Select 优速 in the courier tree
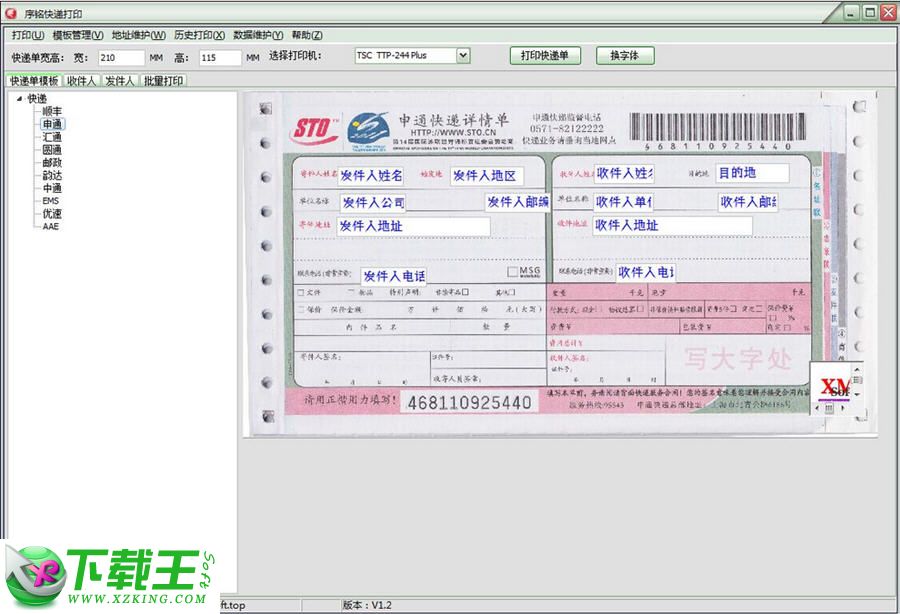 (52, 213)
